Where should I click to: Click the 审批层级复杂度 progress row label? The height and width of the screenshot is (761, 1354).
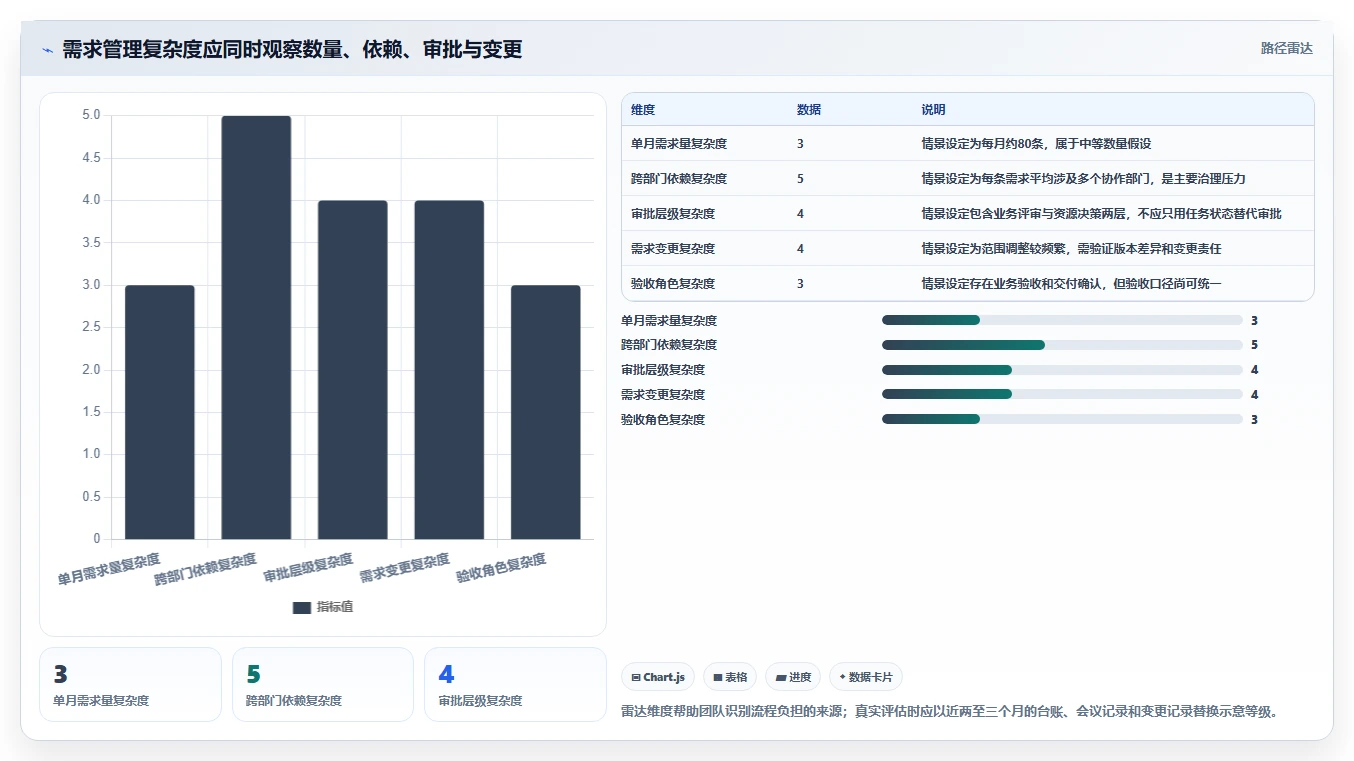[x=663, y=370]
